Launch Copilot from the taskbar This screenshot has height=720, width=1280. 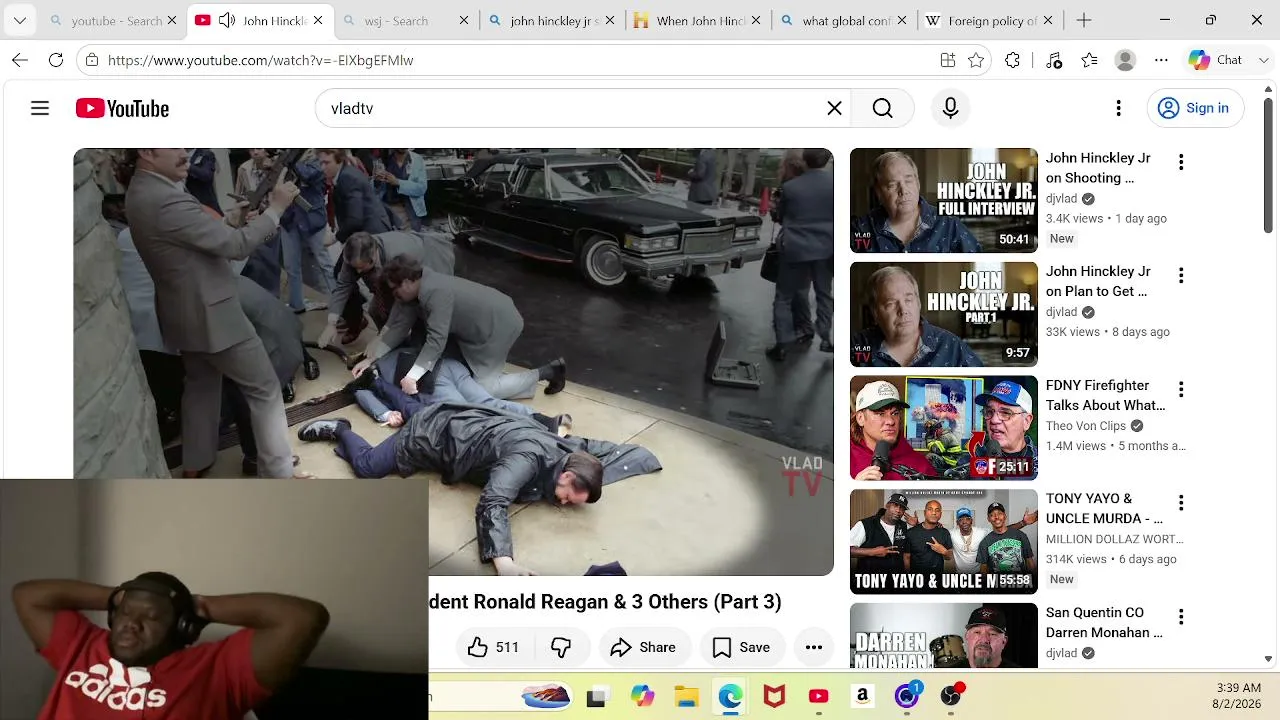tap(642, 697)
